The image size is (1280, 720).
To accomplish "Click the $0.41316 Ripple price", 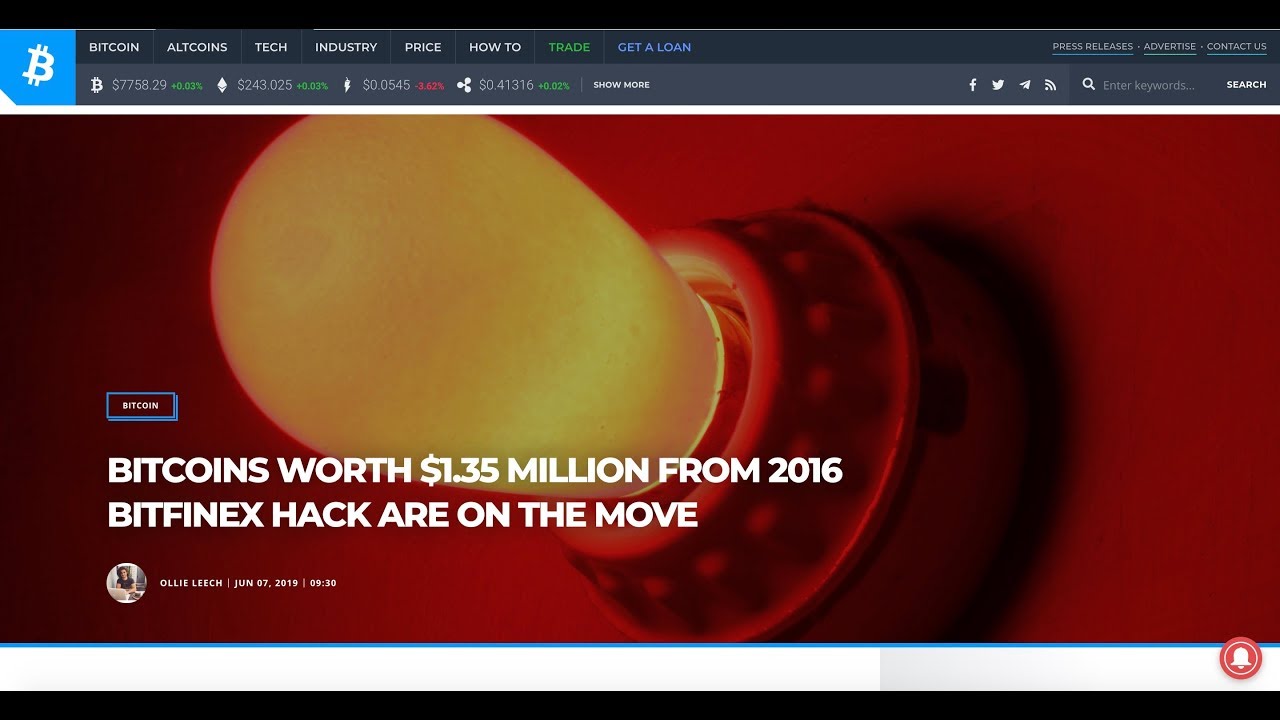I will 506,85.
